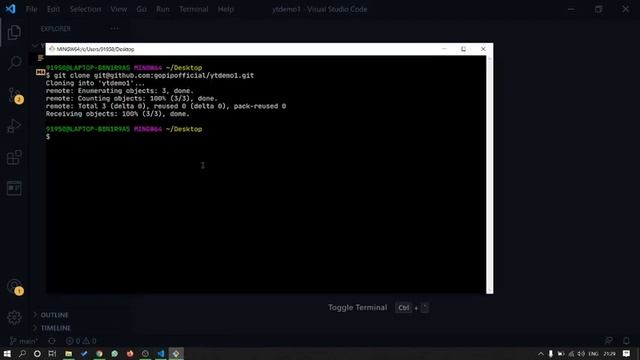Open the Terminal menu
Viewport: 640px width, 360px height.
click(x=193, y=9)
